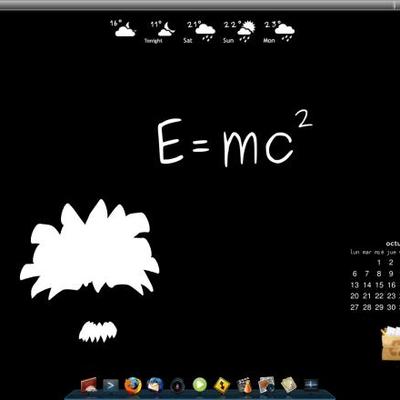Open the red home folder dock icon
This screenshot has width=400, height=400.
(x=89, y=385)
